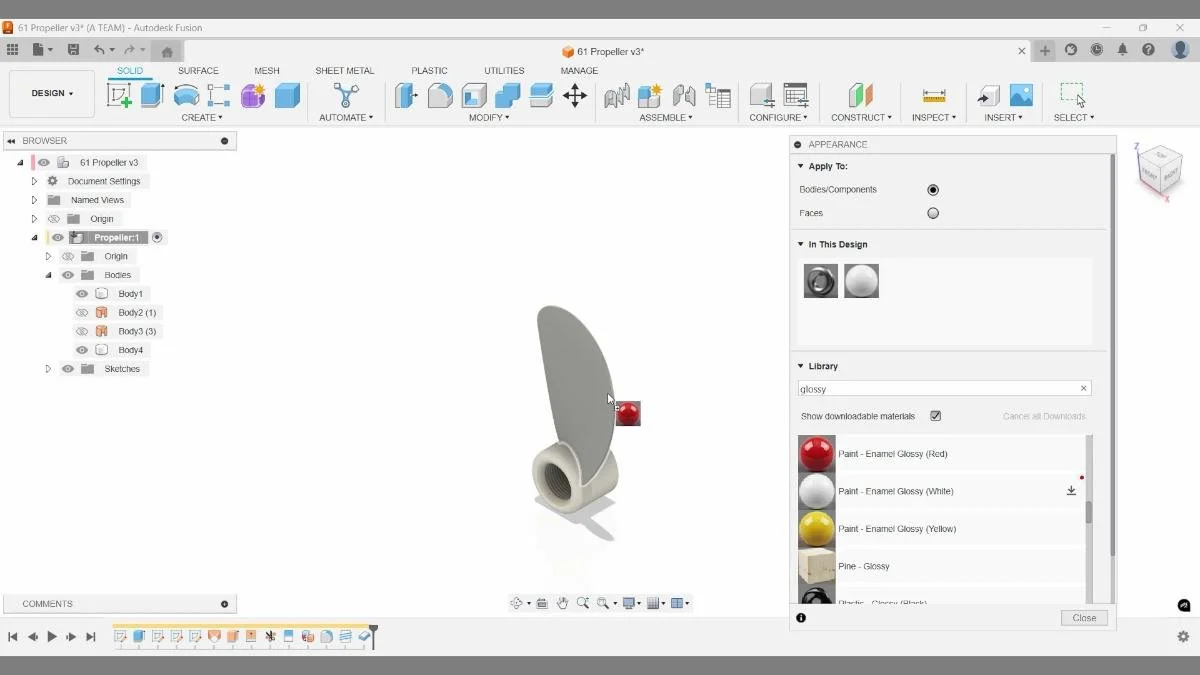
Task: Activate the Pan tool in navigation bar
Action: point(562,602)
